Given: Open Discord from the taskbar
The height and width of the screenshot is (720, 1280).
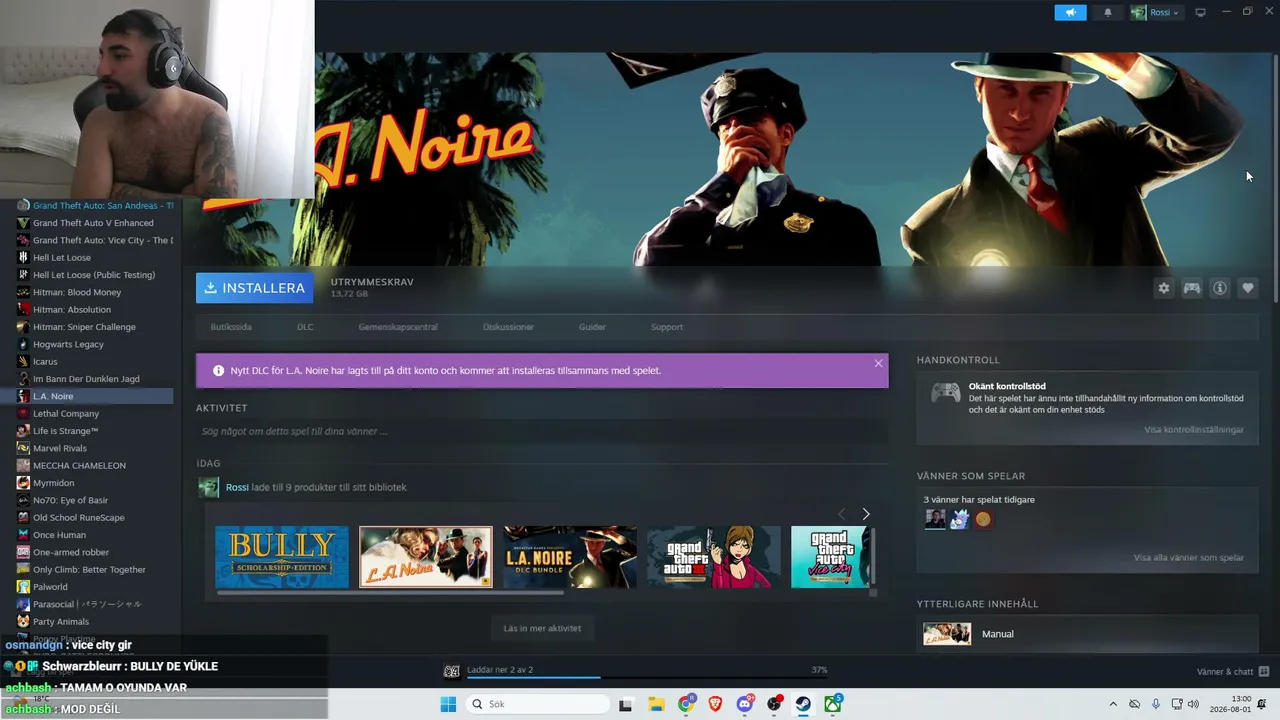Looking at the screenshot, I should tap(745, 704).
